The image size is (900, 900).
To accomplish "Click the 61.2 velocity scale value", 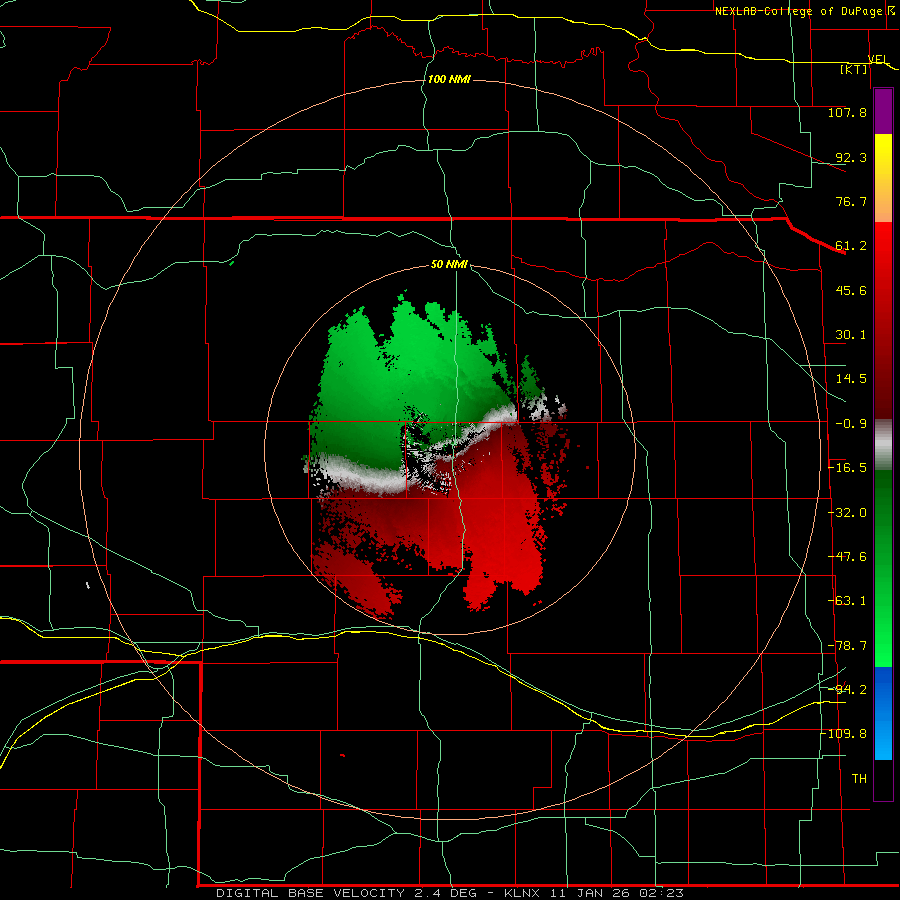I will 851,246.
